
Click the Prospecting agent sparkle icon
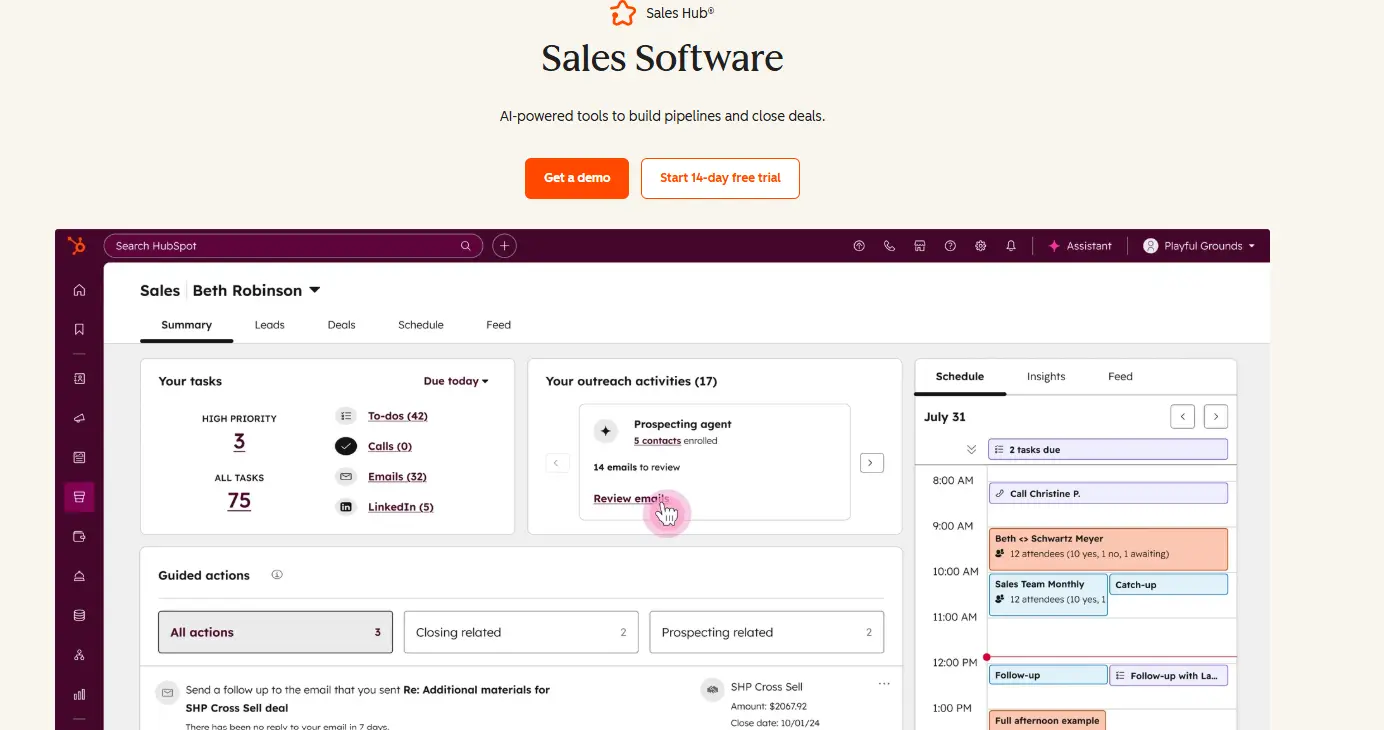[605, 431]
